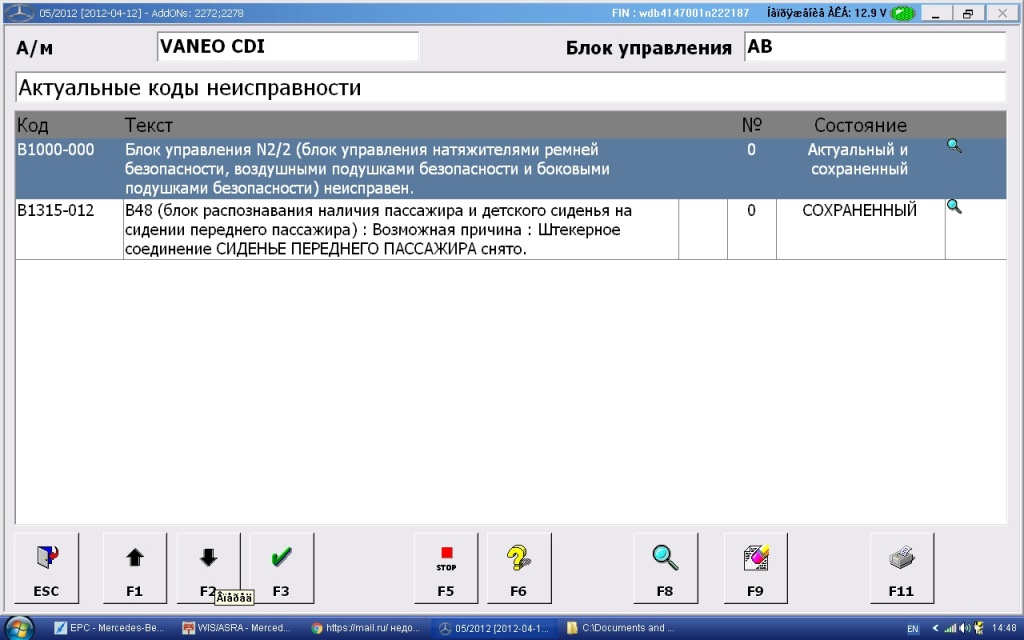
Task: Open the mail.ru Chrome taskbar window
Action: tap(366, 628)
